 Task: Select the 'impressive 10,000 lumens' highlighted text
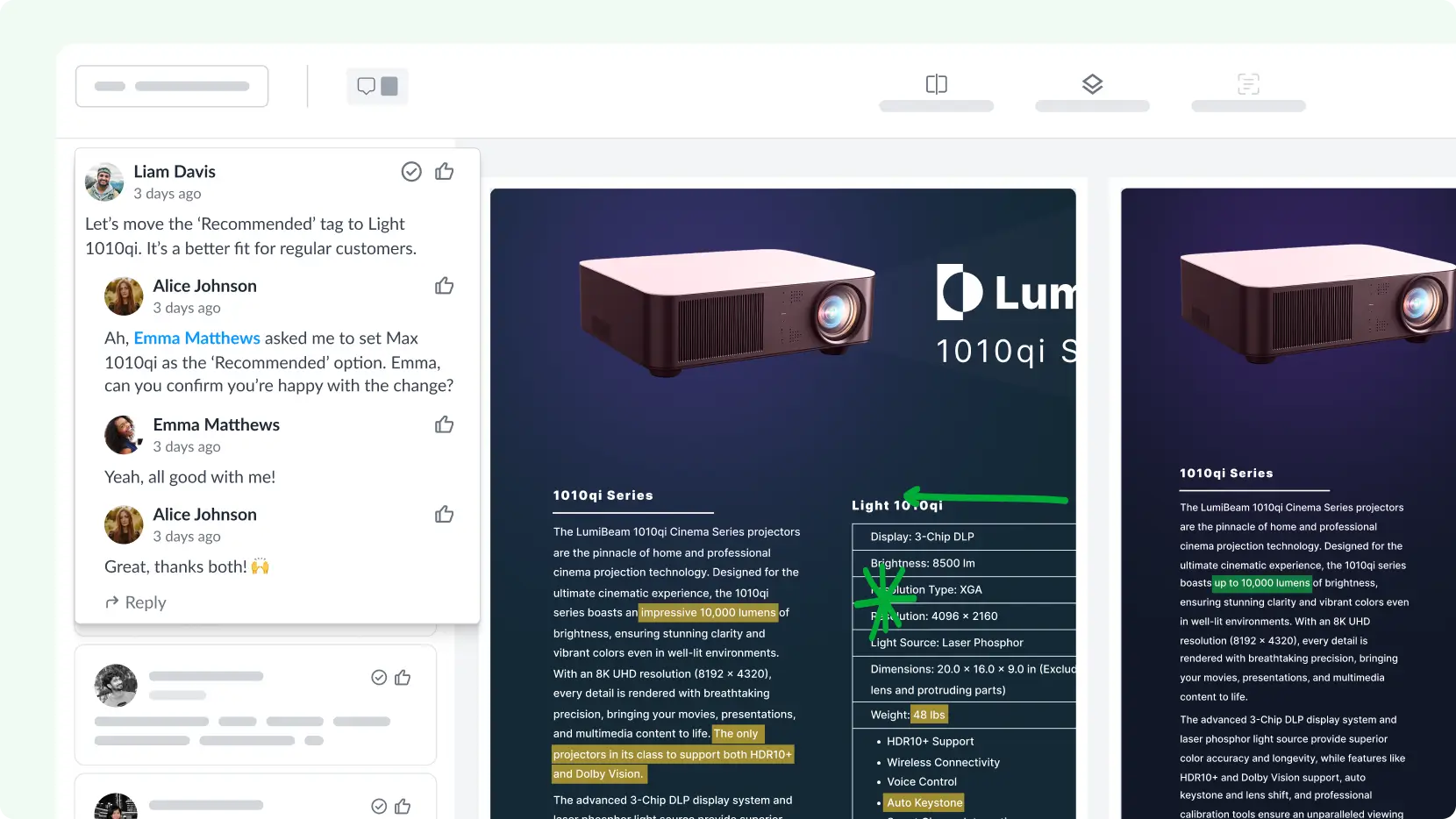708,613
